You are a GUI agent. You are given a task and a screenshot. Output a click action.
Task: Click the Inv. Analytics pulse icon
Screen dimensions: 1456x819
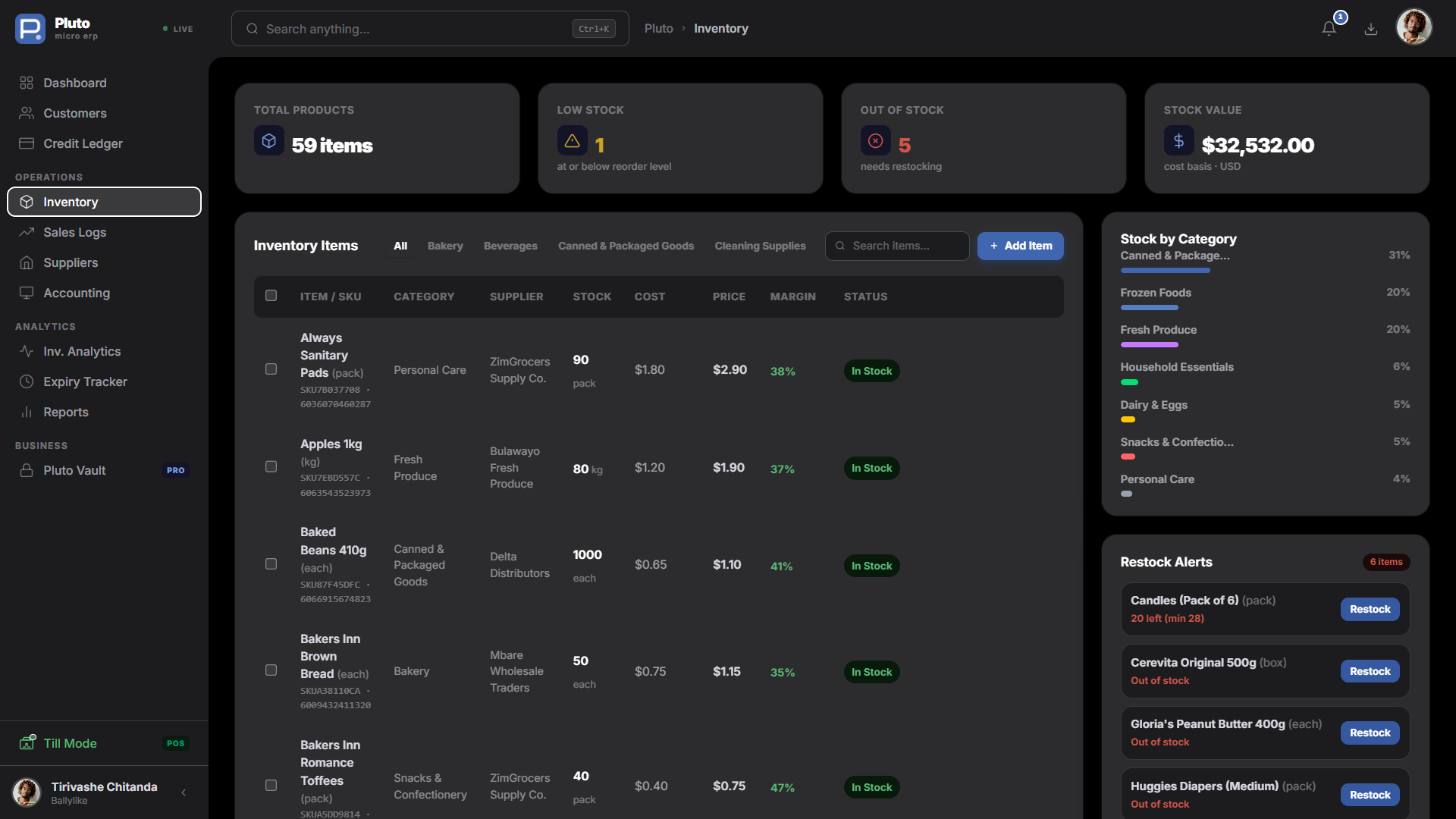27,351
